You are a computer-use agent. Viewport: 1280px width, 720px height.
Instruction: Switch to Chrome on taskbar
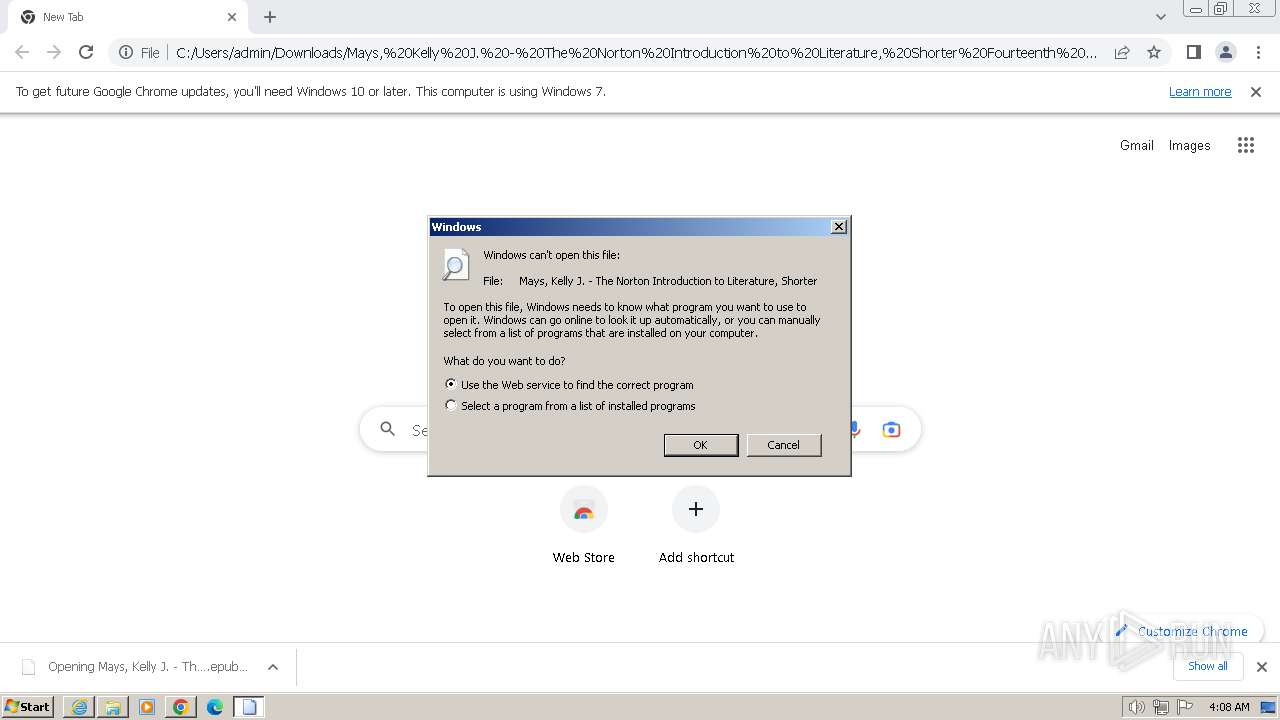pyautogui.click(x=181, y=707)
